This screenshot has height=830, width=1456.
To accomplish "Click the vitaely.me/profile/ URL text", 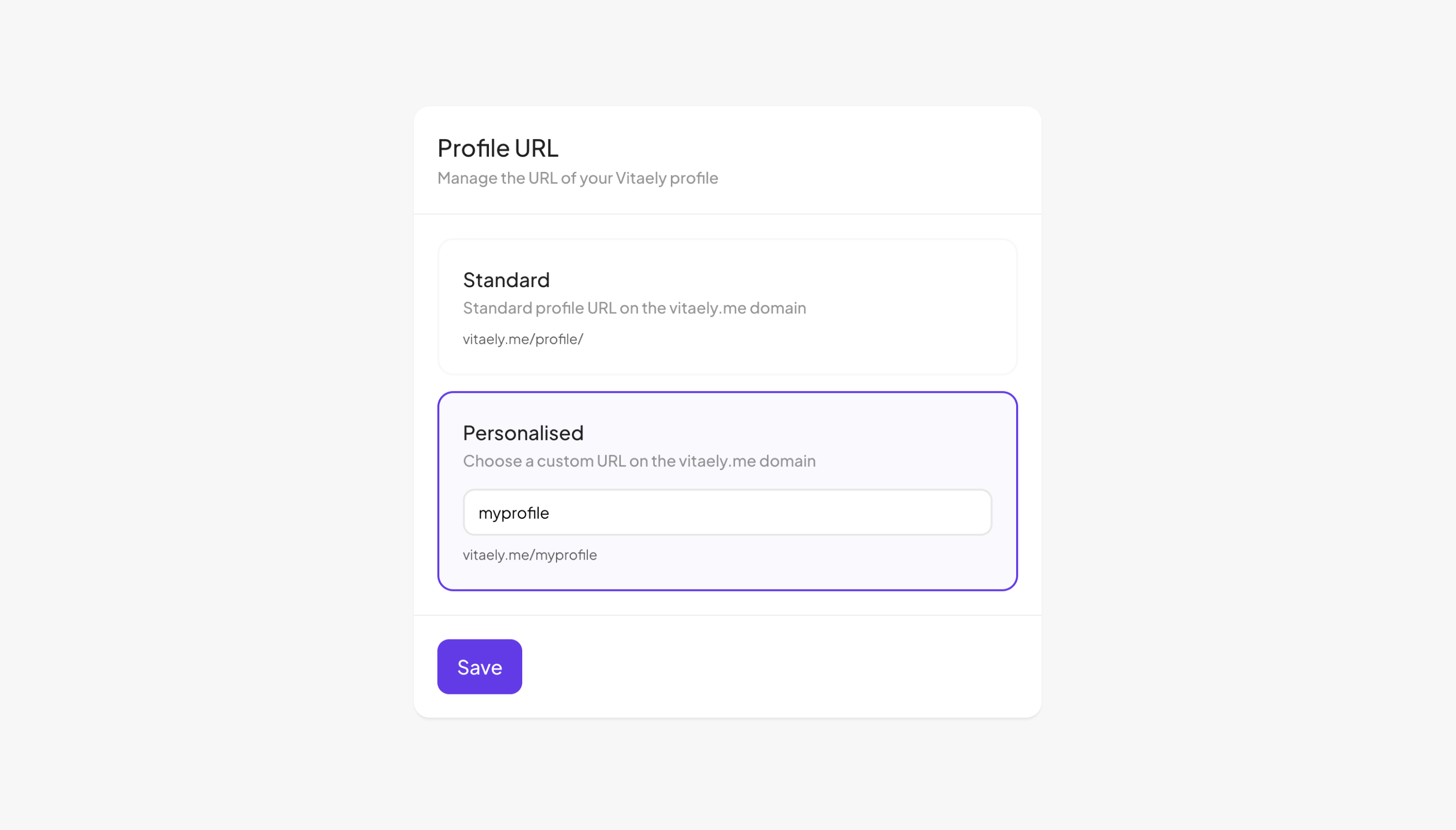I will pos(523,339).
